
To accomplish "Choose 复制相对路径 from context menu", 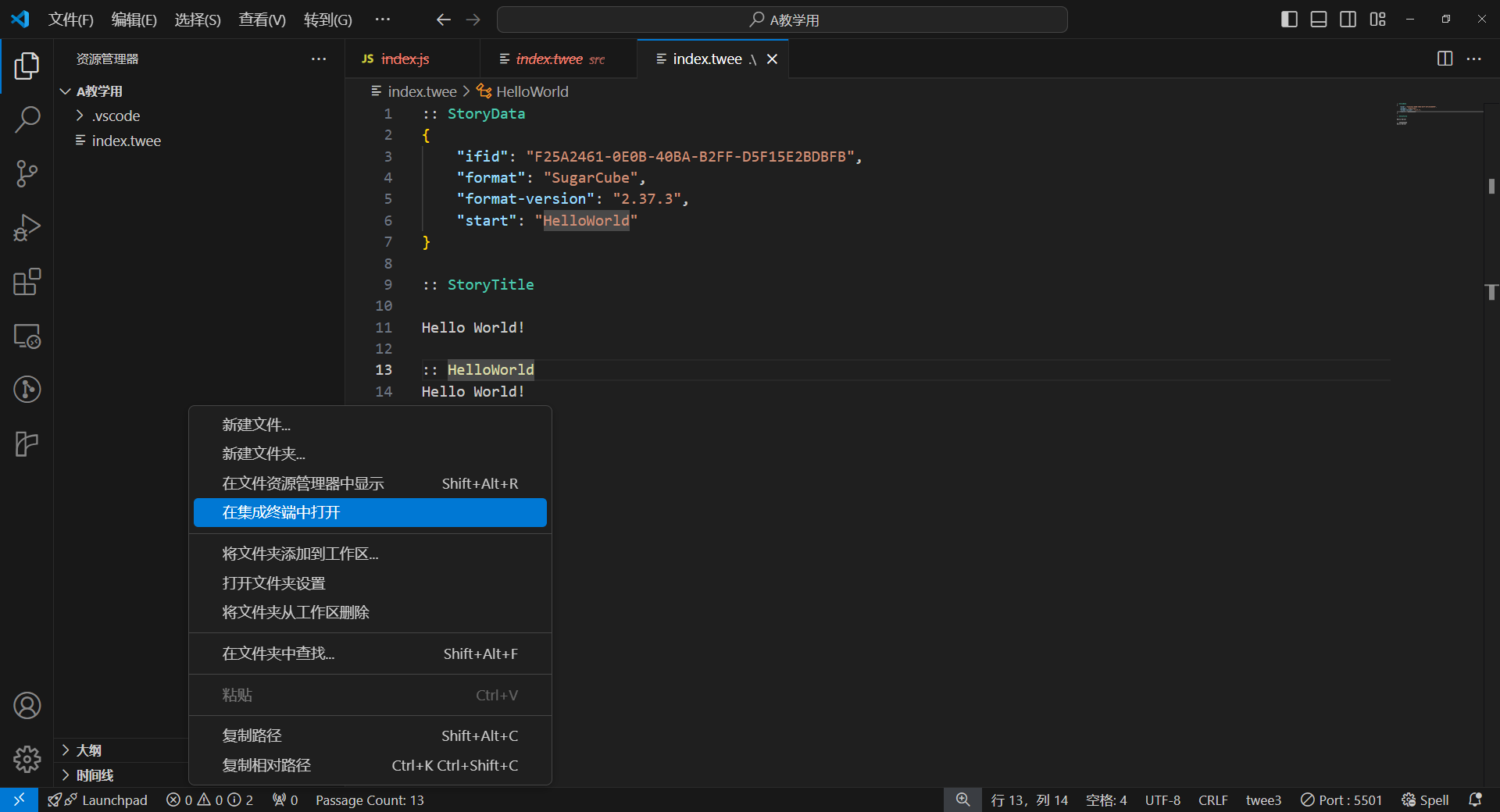I will click(x=370, y=765).
